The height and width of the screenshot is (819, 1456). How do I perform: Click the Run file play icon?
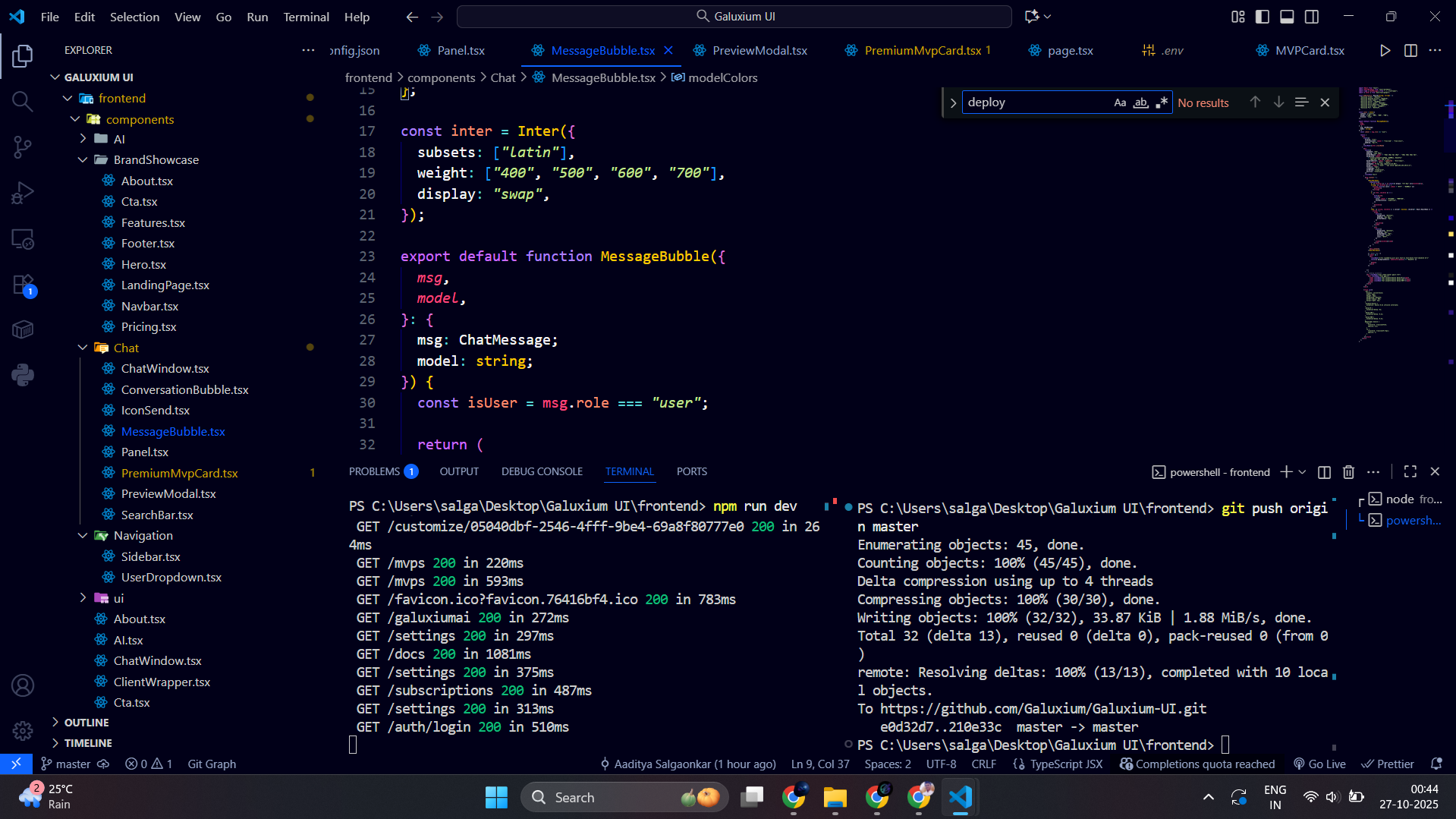[1385, 50]
